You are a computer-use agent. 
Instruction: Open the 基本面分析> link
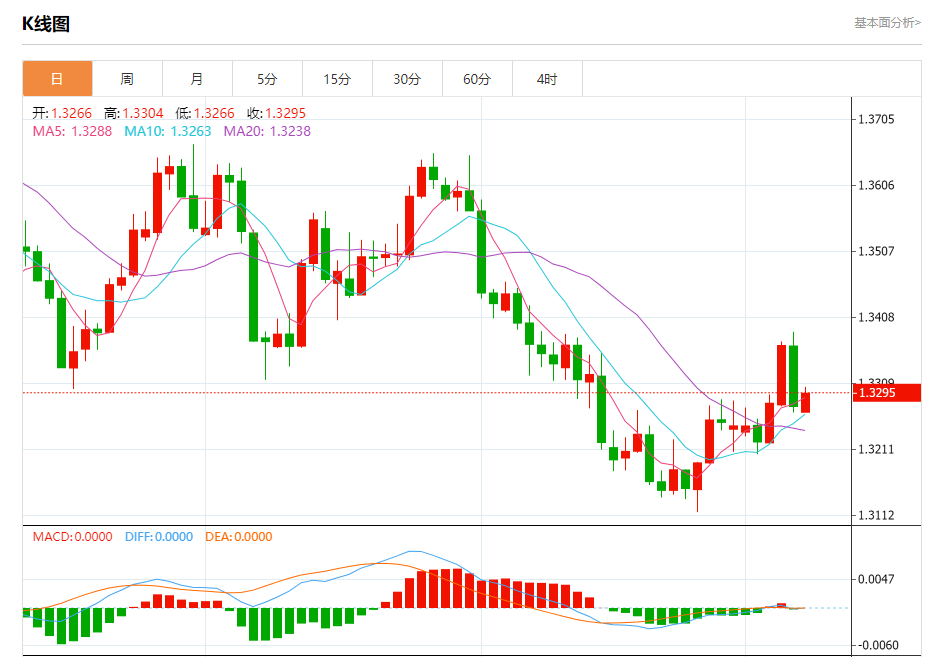(887, 23)
